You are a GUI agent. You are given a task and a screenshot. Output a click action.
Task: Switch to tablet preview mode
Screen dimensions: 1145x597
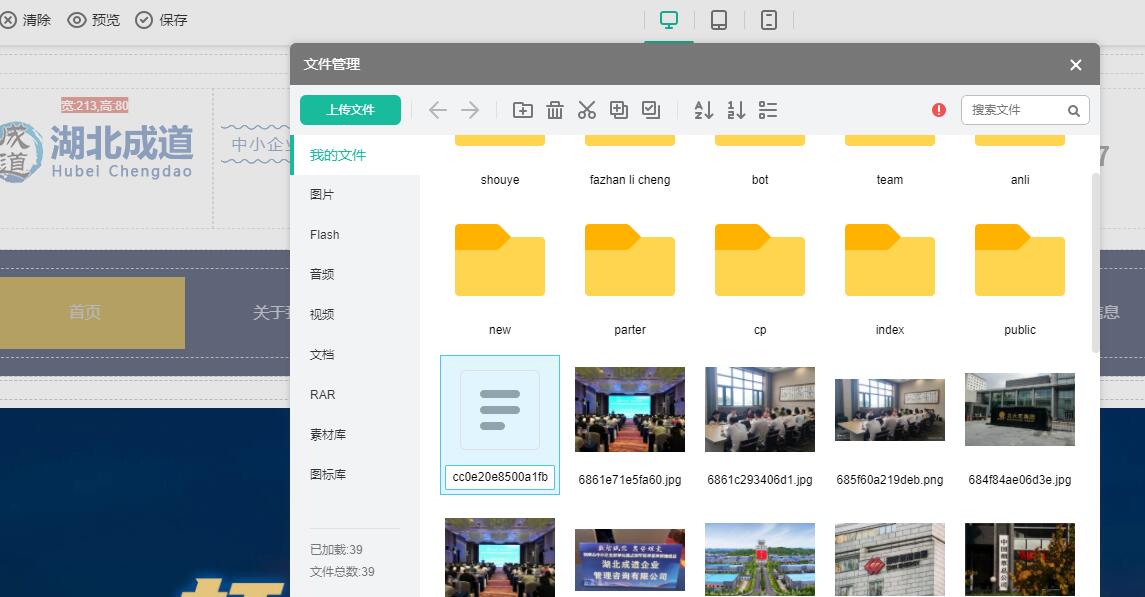(719, 20)
